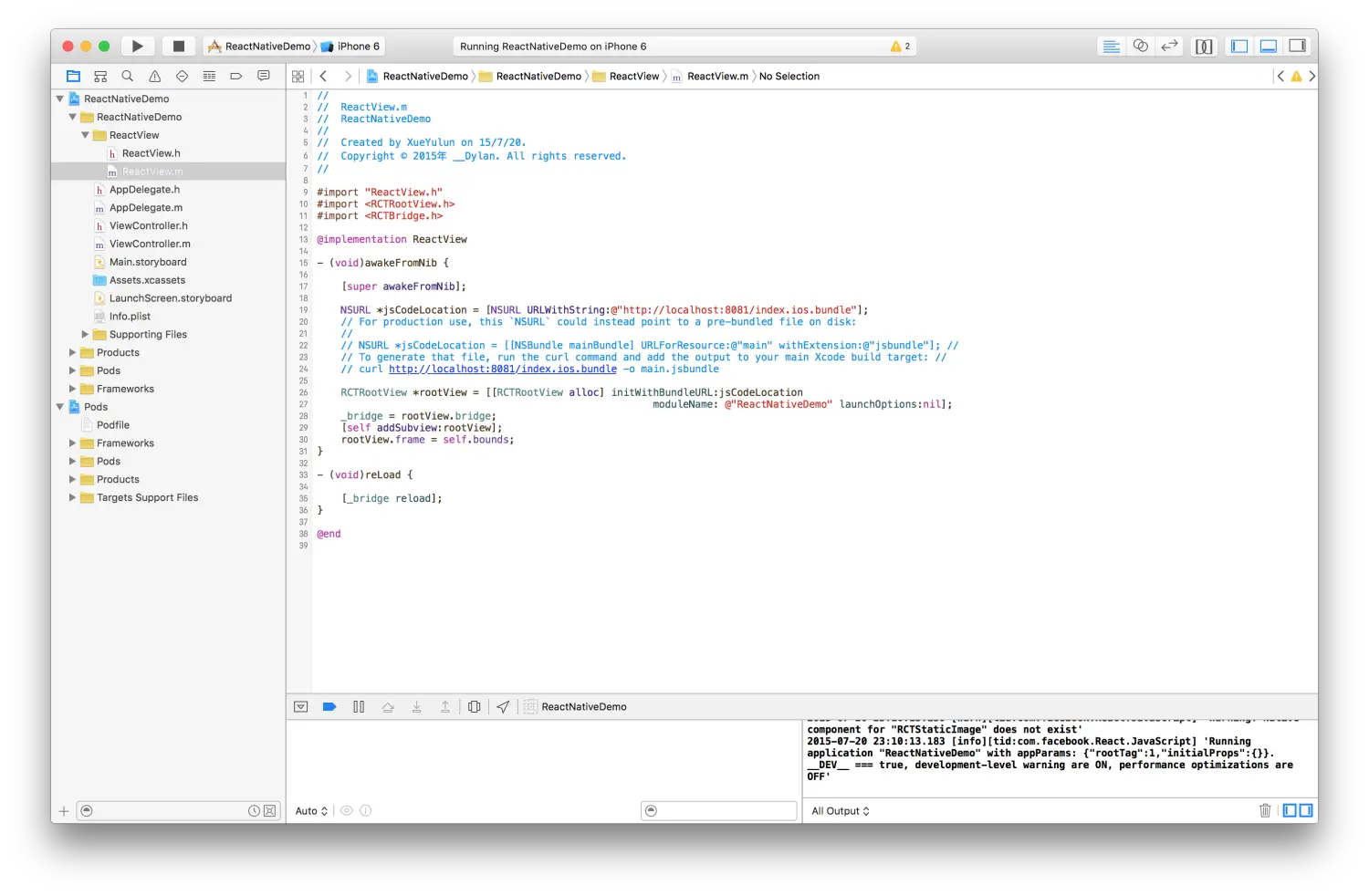Image resolution: width=1369 pixels, height=896 pixels.
Task: Toggle recent files filter clock icon
Action: point(254,810)
